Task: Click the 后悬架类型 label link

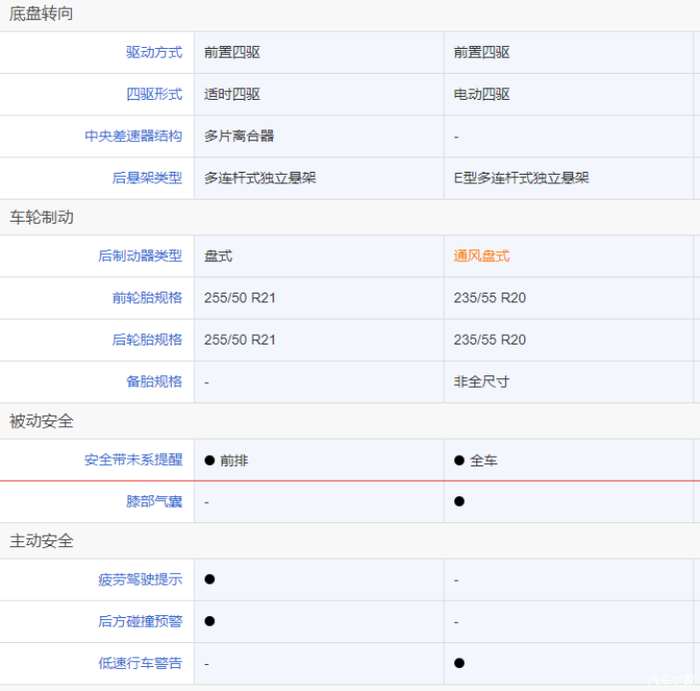Action: (x=147, y=178)
